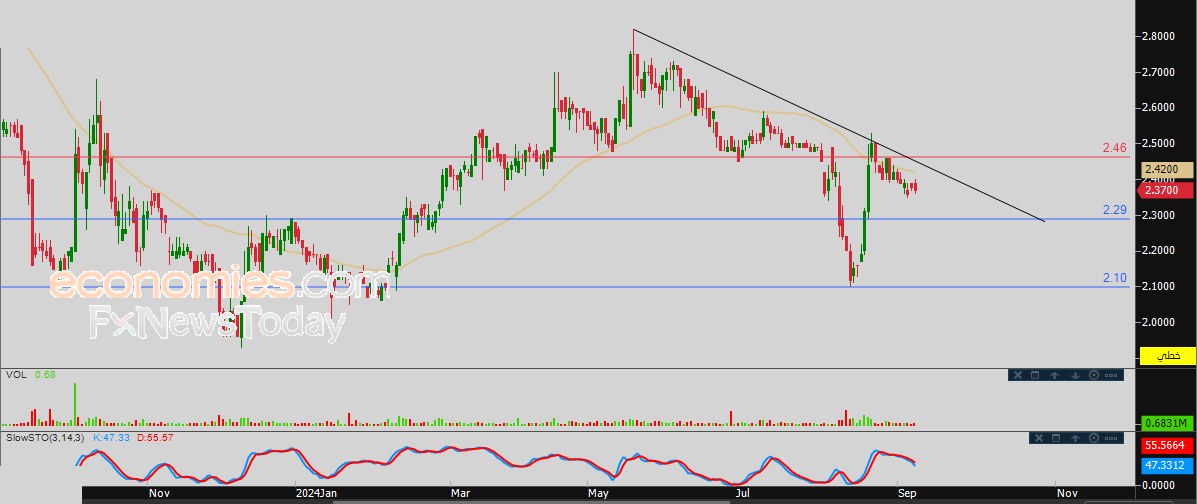Maximize the SlowSTO indicator panel
Viewport: 1197px width, 504px height.
click(1056, 438)
